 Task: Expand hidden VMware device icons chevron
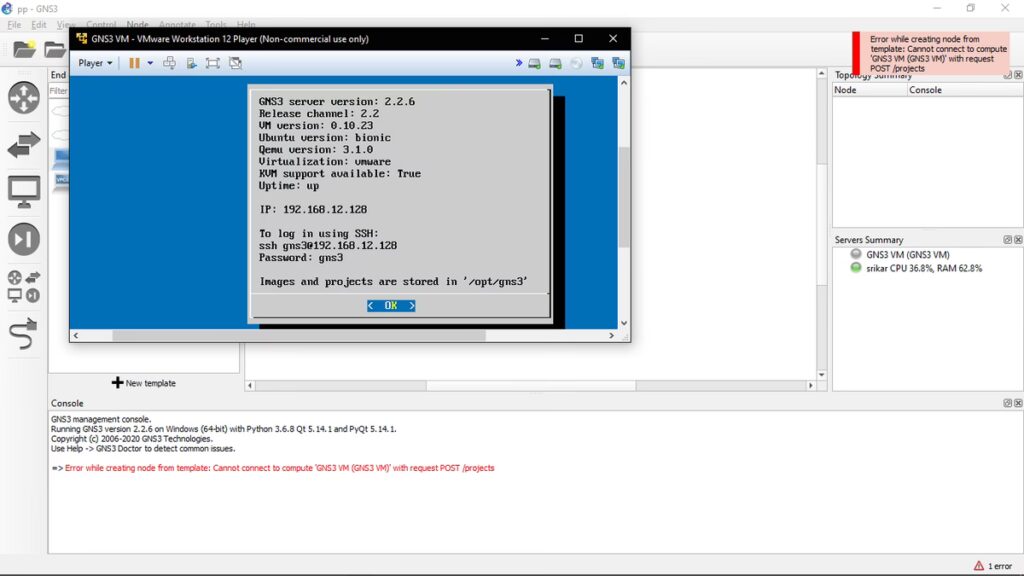point(518,63)
